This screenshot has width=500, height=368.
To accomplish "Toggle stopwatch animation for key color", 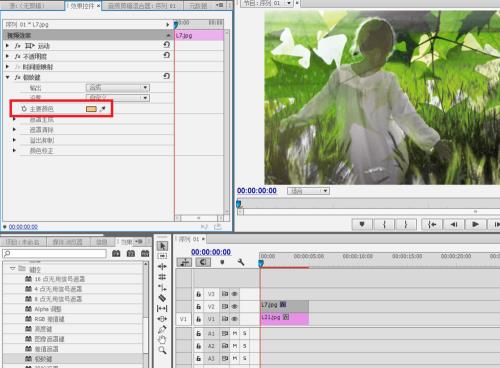I will pos(24,109).
